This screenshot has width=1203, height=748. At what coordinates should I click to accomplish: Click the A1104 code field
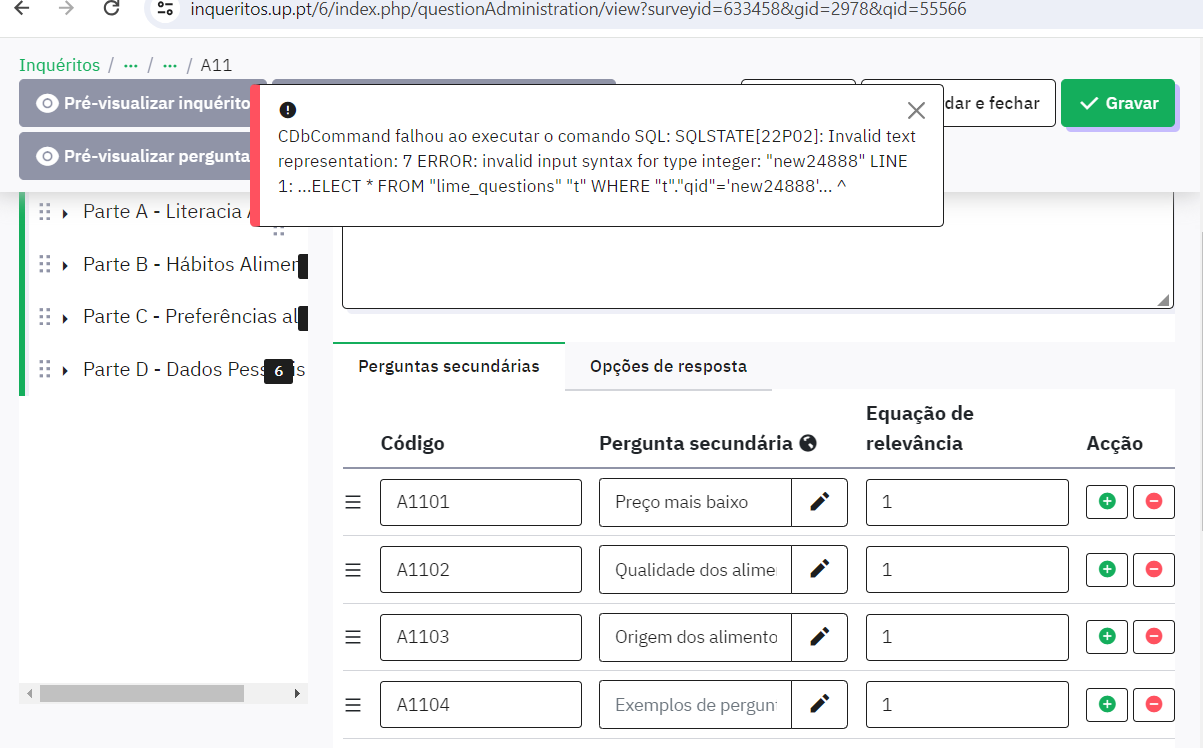[x=481, y=705]
